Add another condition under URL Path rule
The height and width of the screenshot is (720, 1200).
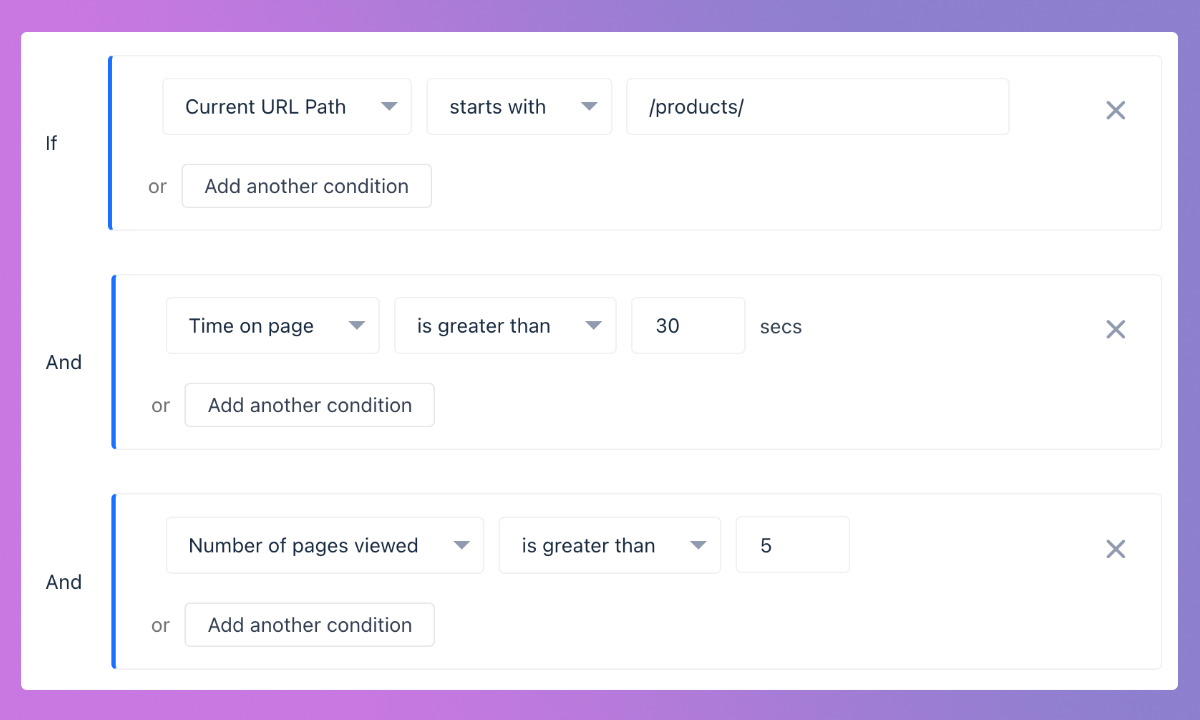point(306,186)
